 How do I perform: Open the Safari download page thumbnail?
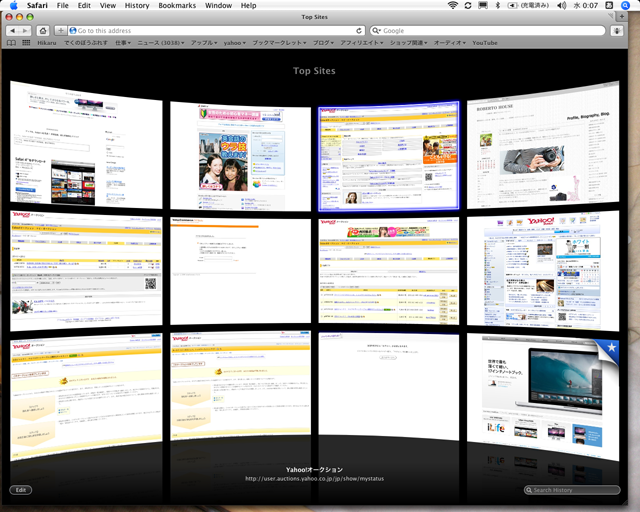[86, 145]
